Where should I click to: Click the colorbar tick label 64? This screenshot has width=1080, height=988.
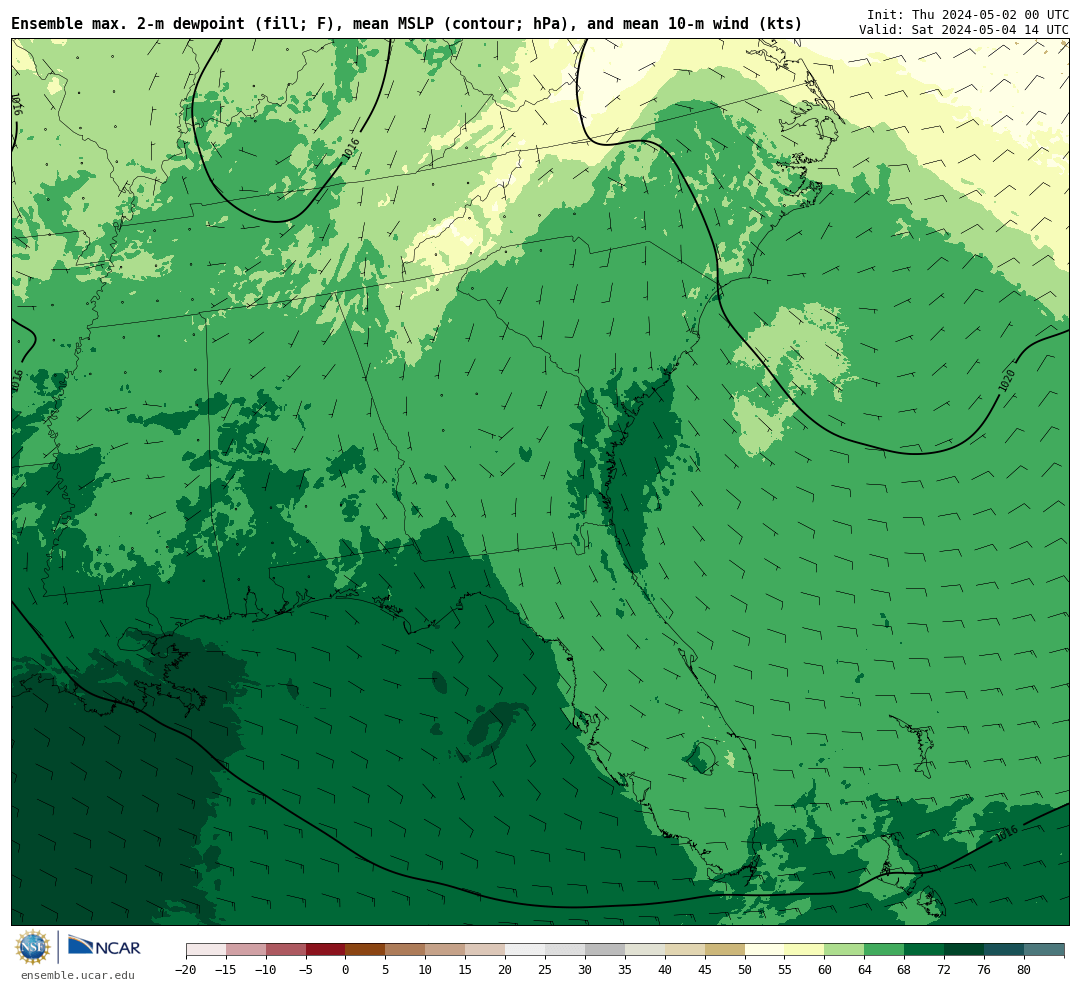click(x=864, y=969)
